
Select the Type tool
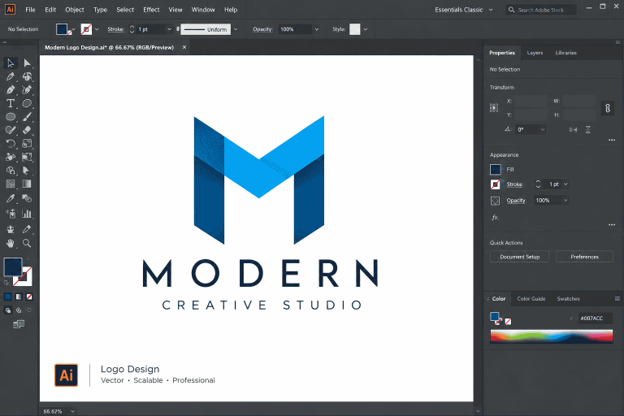click(10, 104)
